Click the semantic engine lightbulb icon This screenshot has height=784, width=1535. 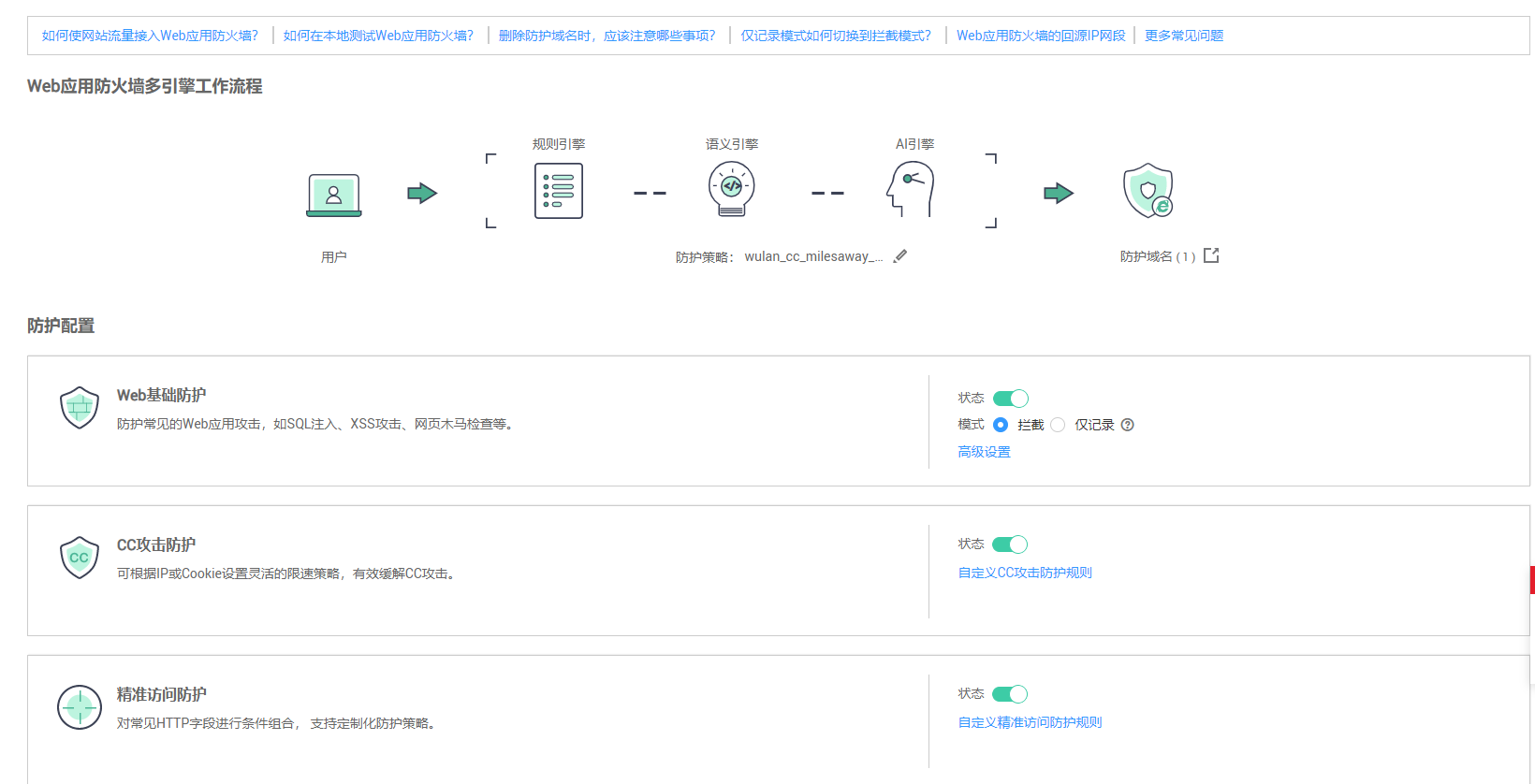click(732, 190)
